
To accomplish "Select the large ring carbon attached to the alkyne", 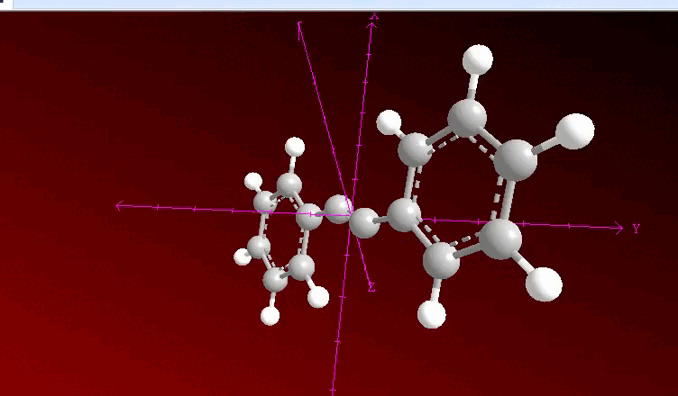I will (x=404, y=215).
